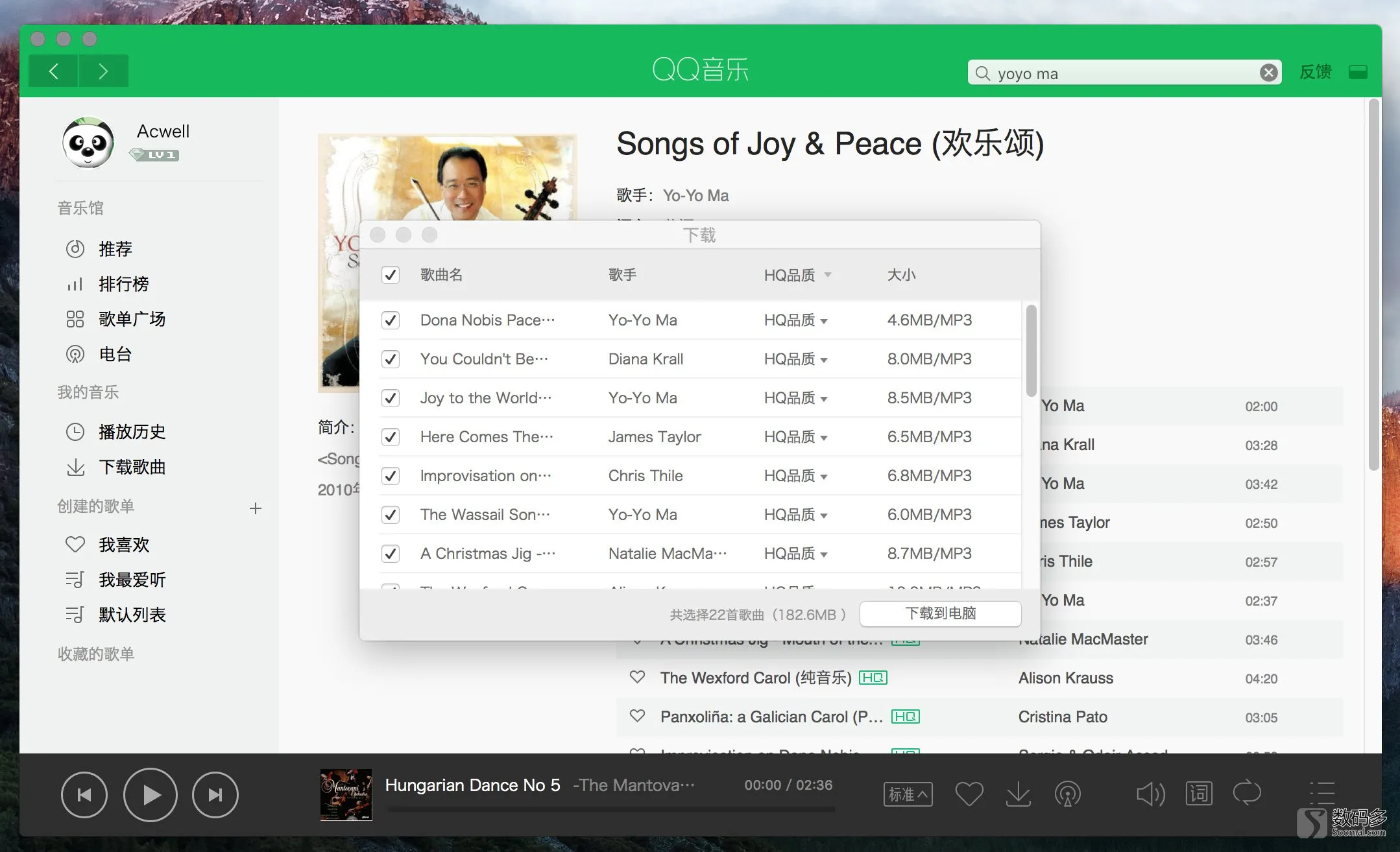This screenshot has width=1400, height=852.
Task: Click the volume speaker icon
Action: point(1150,794)
